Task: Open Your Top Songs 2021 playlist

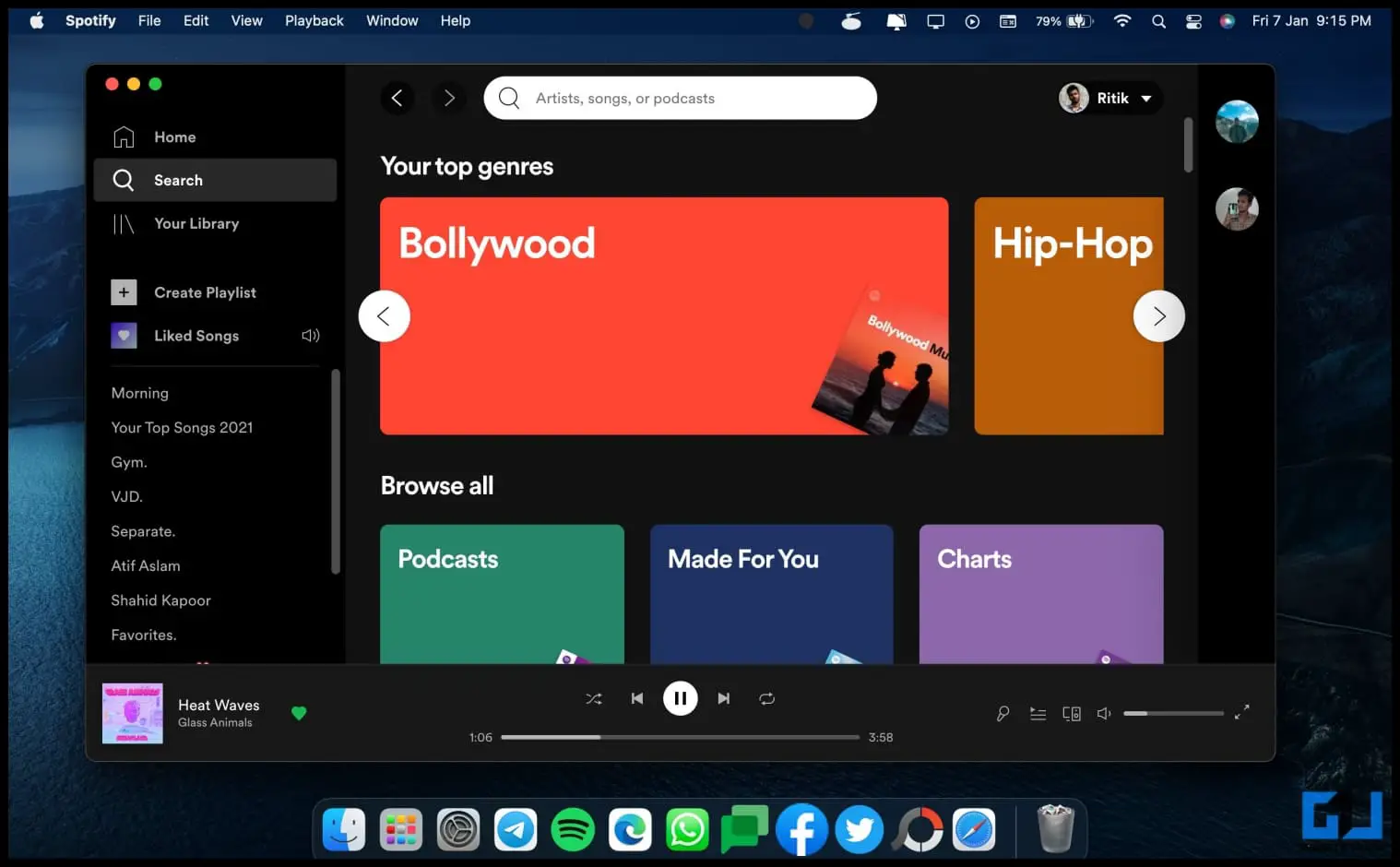Action: pyautogui.click(x=182, y=428)
